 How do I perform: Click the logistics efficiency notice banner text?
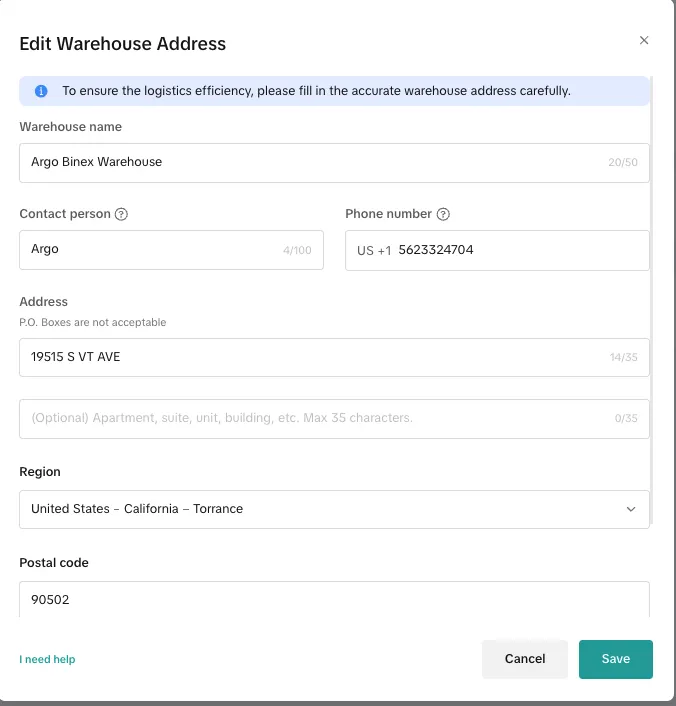coord(316,91)
